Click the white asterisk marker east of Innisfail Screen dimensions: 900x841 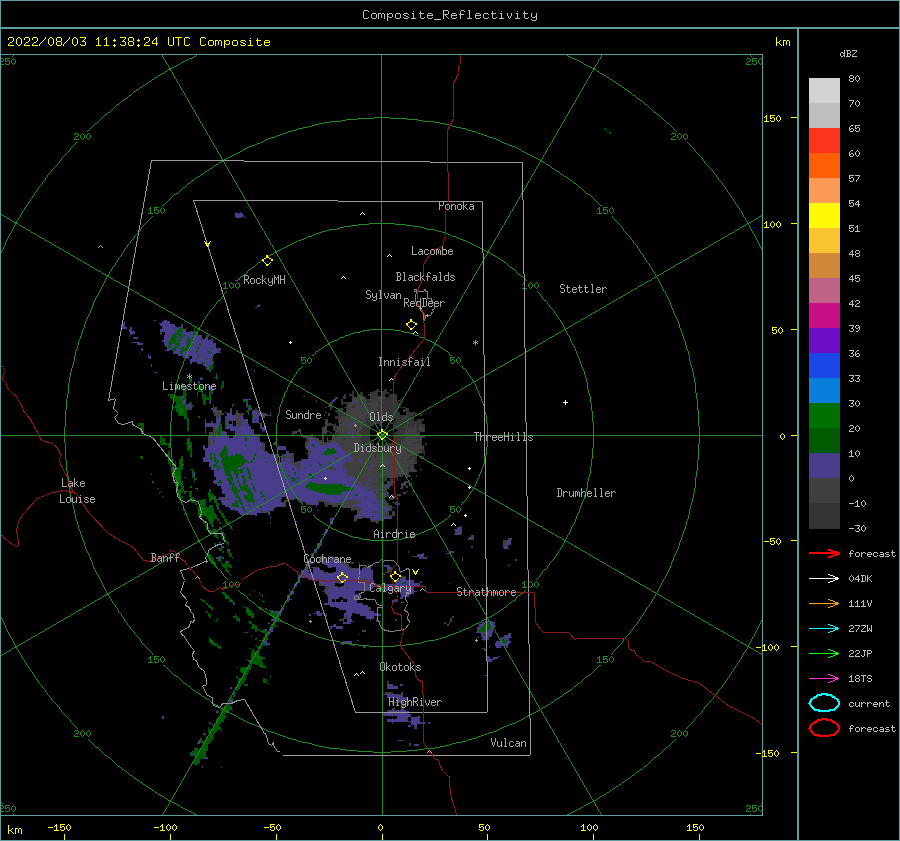[475, 343]
